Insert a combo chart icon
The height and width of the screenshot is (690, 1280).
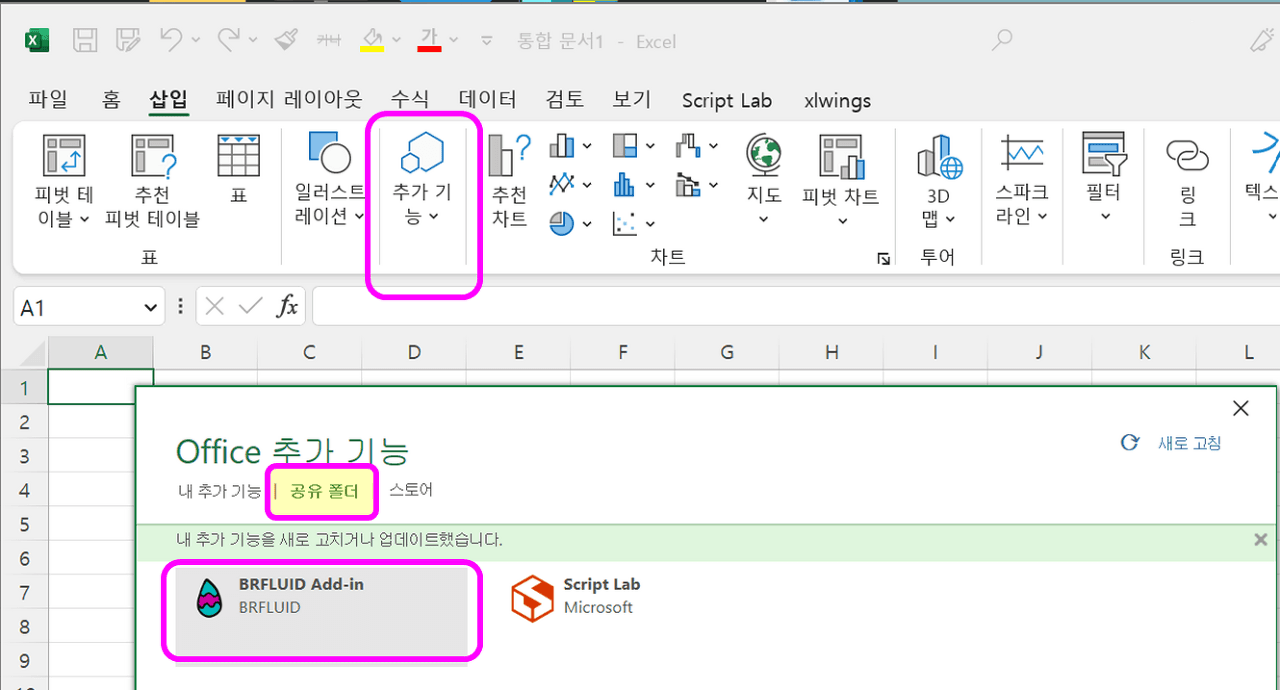[688, 184]
